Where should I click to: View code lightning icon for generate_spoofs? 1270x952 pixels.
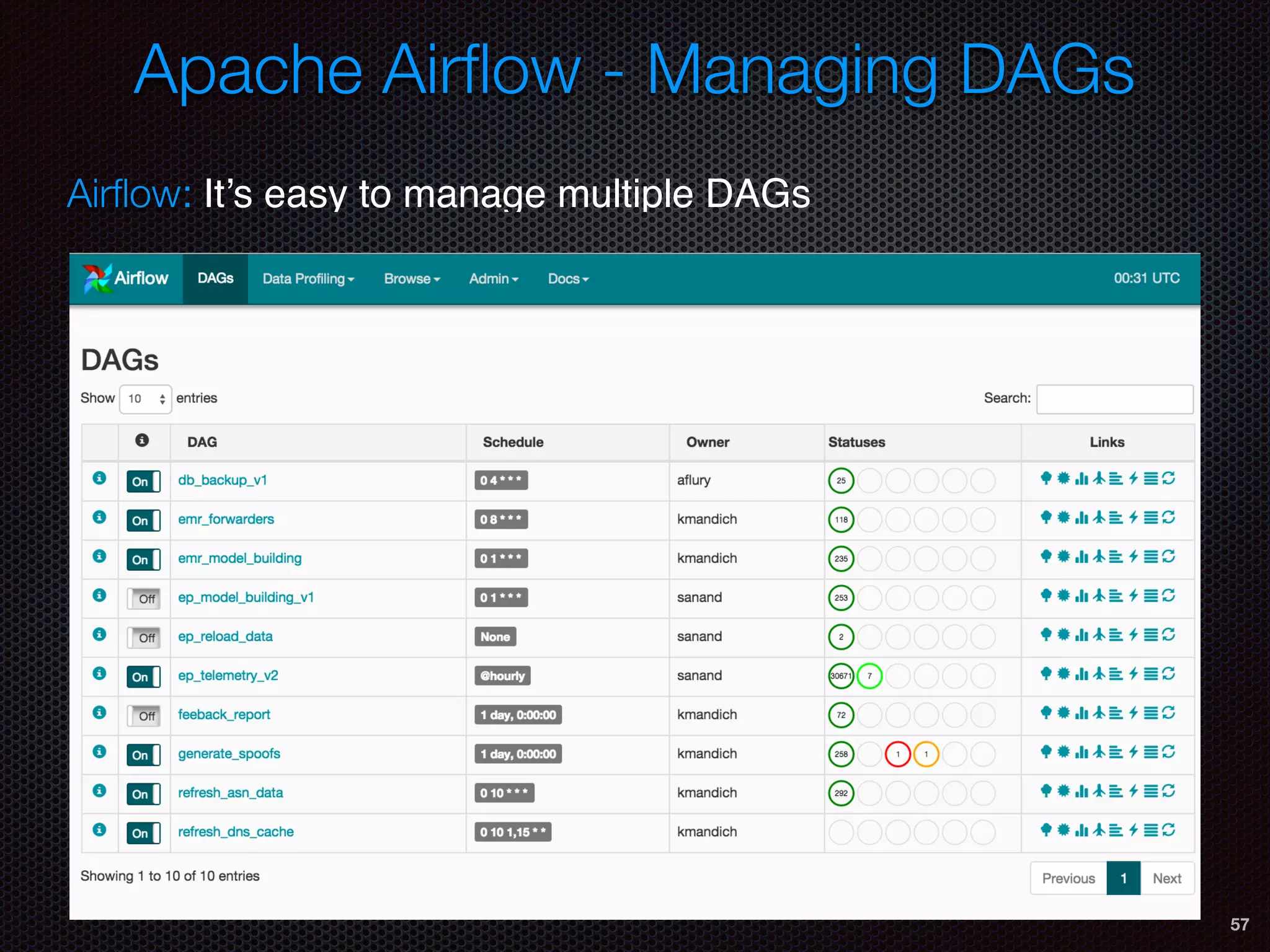click(1134, 752)
